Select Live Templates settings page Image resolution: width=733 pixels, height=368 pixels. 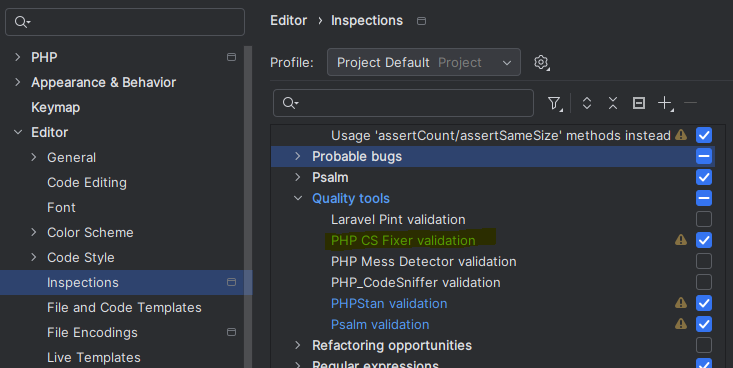coord(93,357)
